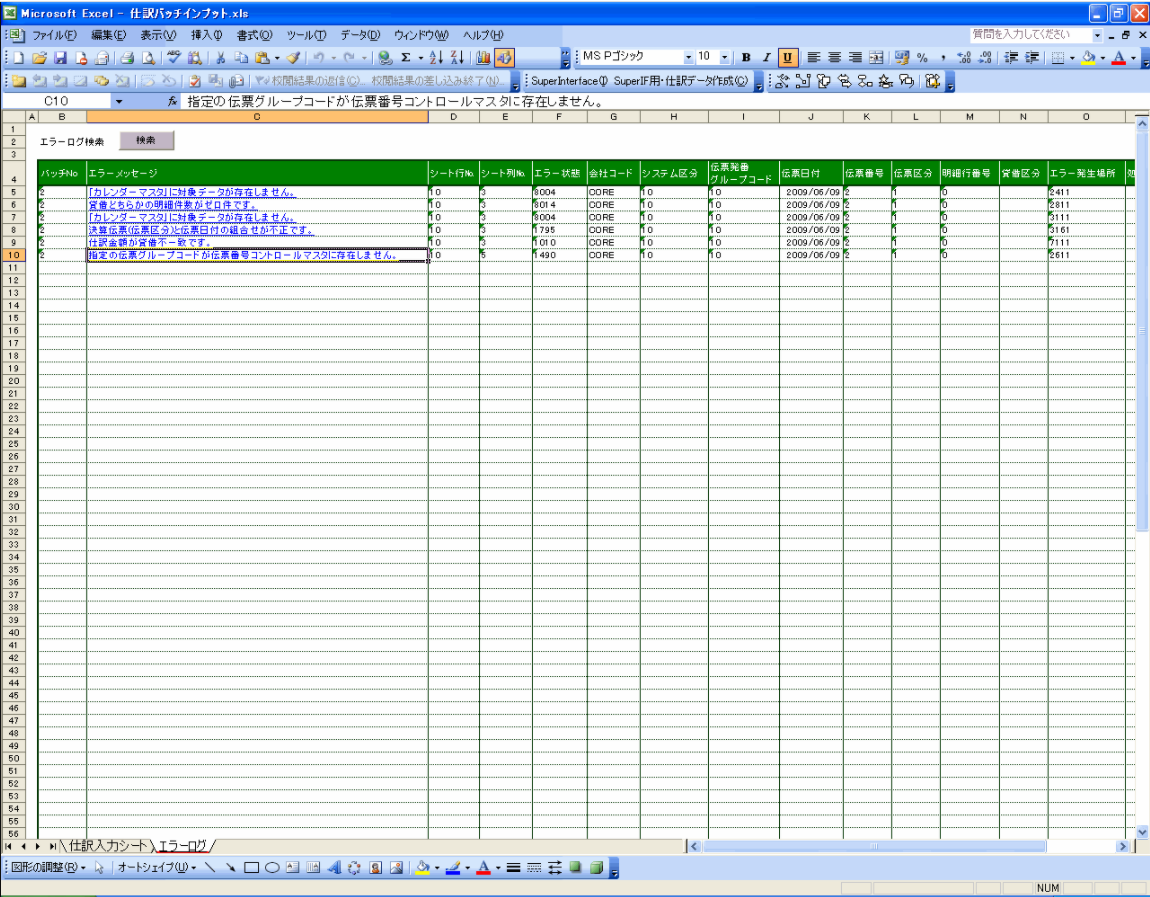
Task: Expand the font size dropdown showing 10
Action: (724, 58)
